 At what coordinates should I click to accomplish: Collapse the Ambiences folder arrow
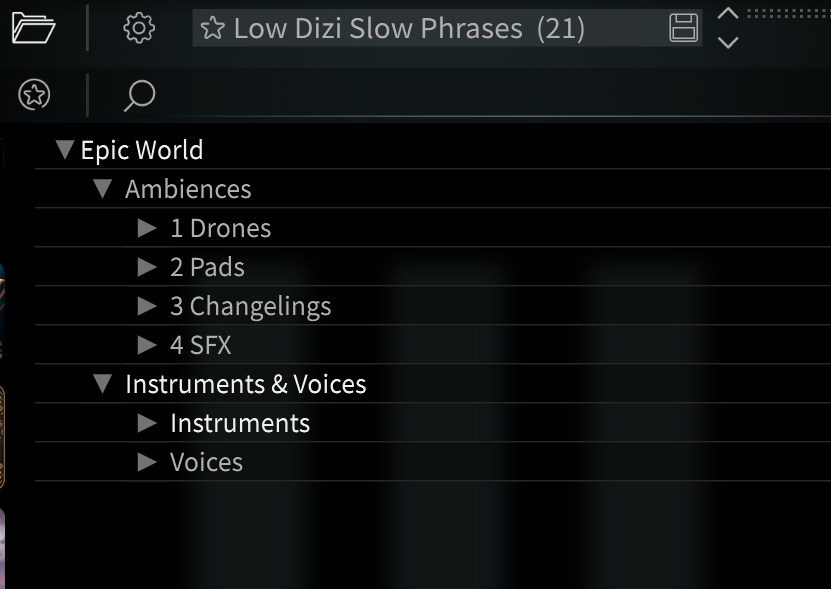(102, 189)
